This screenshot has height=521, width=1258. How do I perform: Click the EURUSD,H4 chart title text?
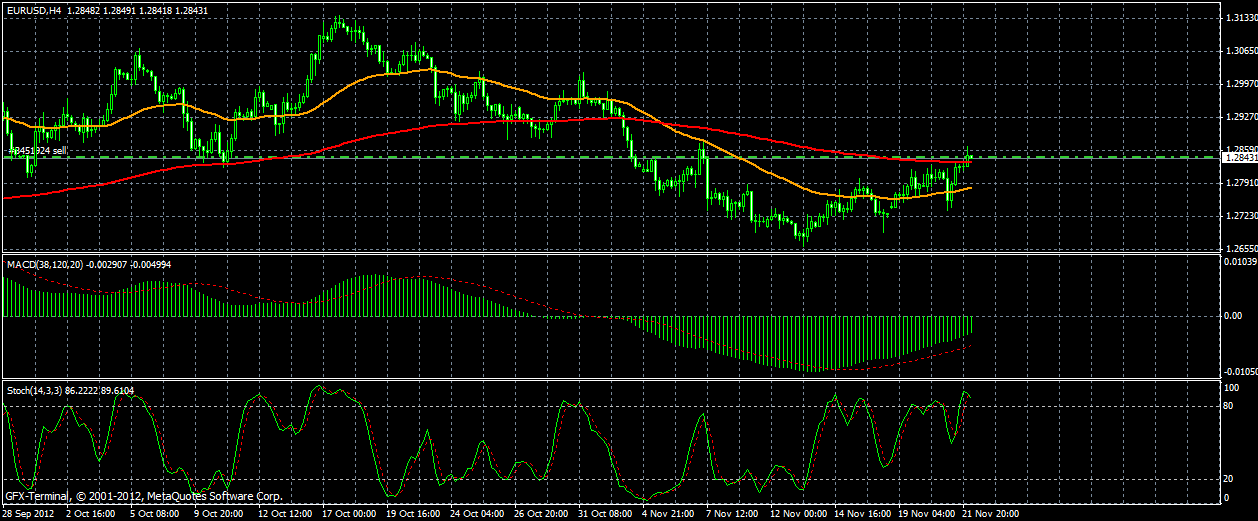click(36, 10)
